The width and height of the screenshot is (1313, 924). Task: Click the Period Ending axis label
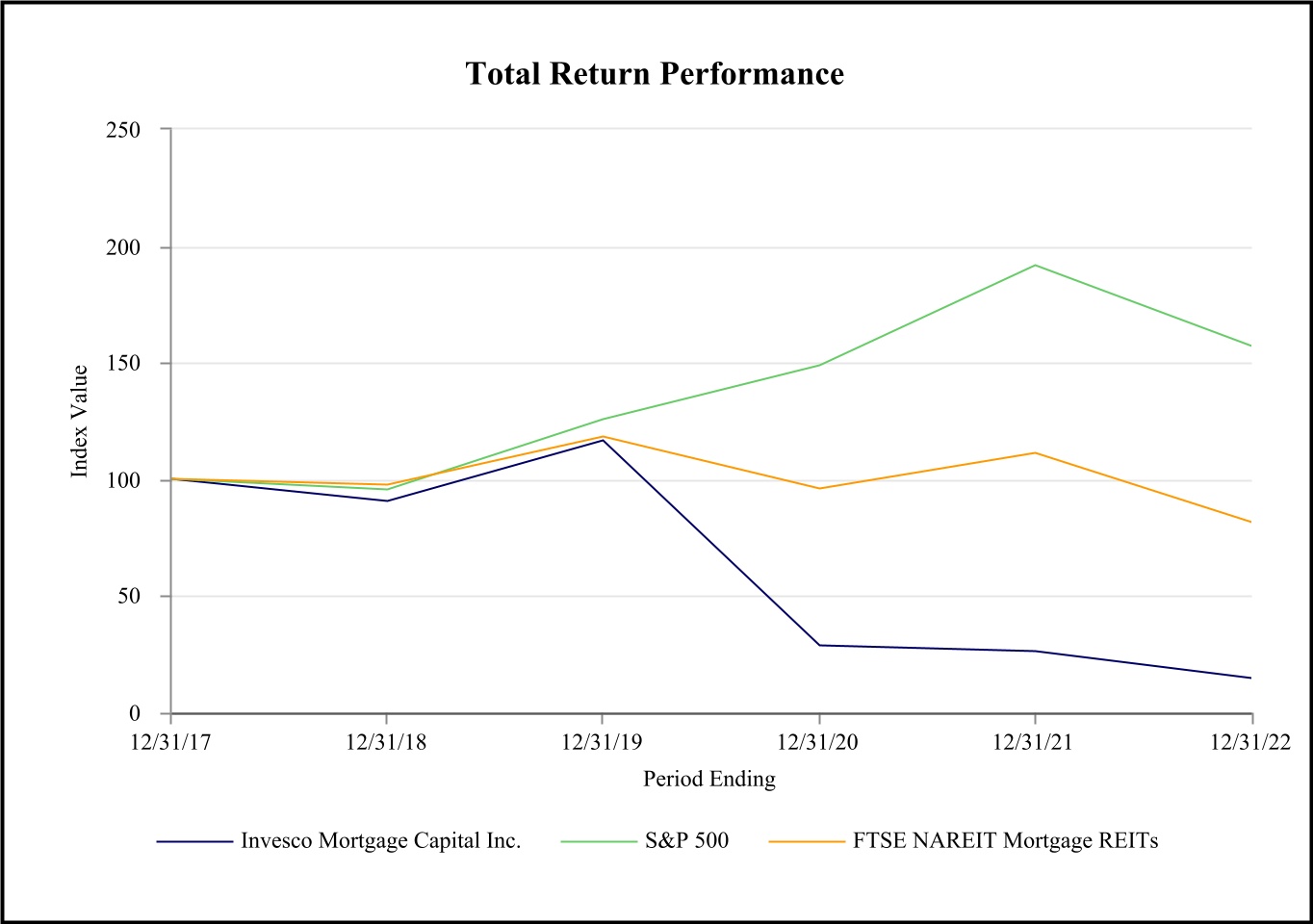coord(709,779)
